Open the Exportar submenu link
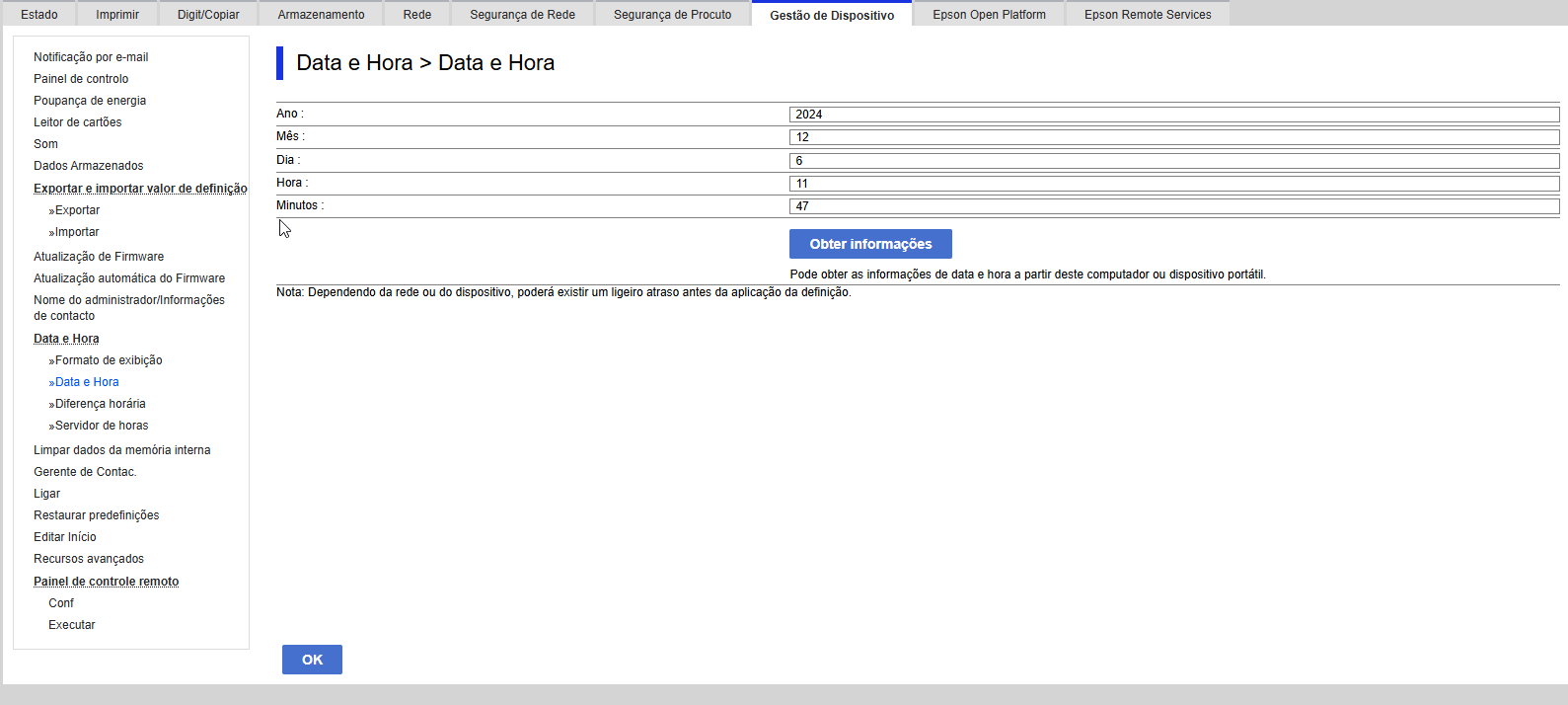This screenshot has width=1568, height=705. coord(77,210)
